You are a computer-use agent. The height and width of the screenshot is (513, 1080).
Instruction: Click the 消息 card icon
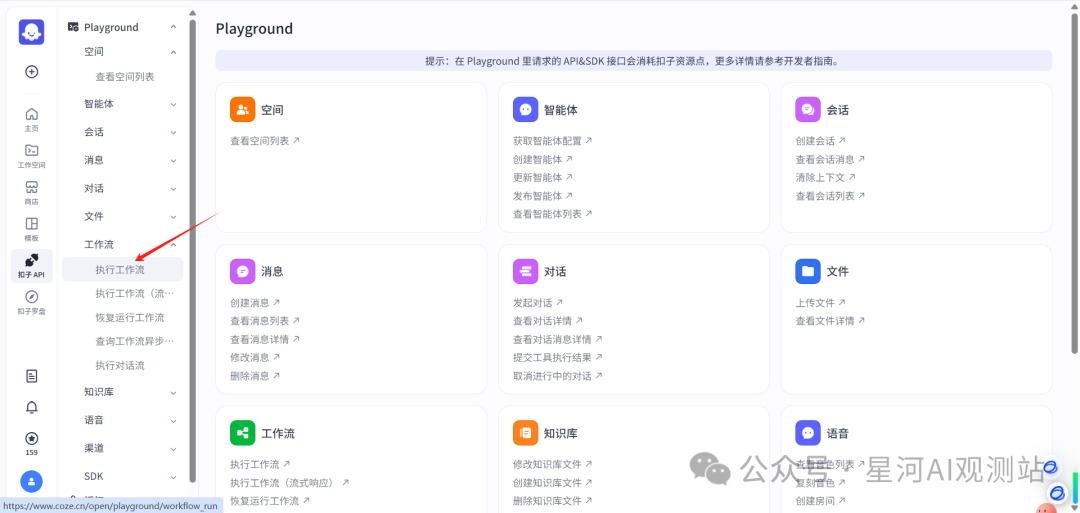pyautogui.click(x=242, y=271)
